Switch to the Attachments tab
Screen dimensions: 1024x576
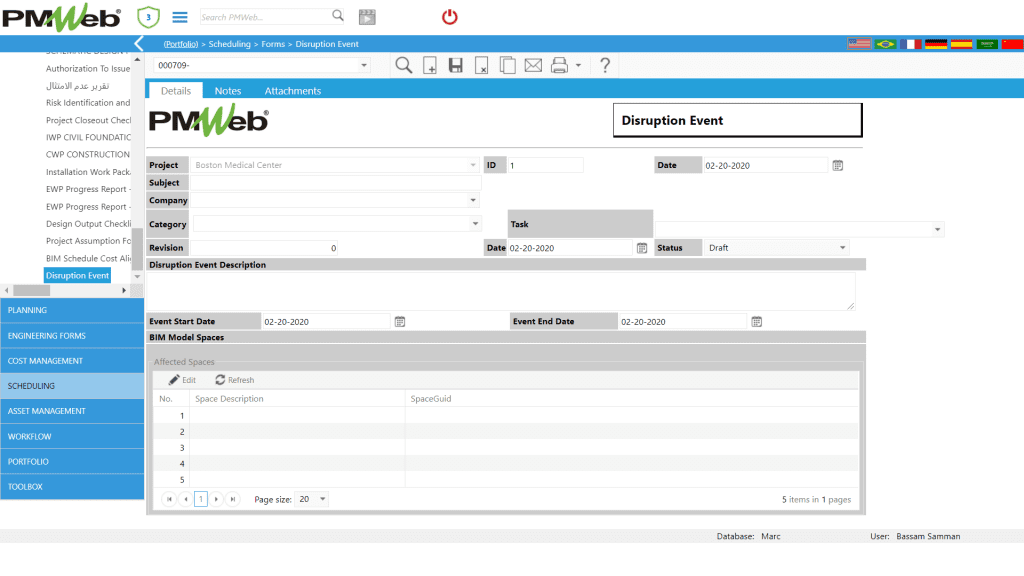tap(293, 91)
